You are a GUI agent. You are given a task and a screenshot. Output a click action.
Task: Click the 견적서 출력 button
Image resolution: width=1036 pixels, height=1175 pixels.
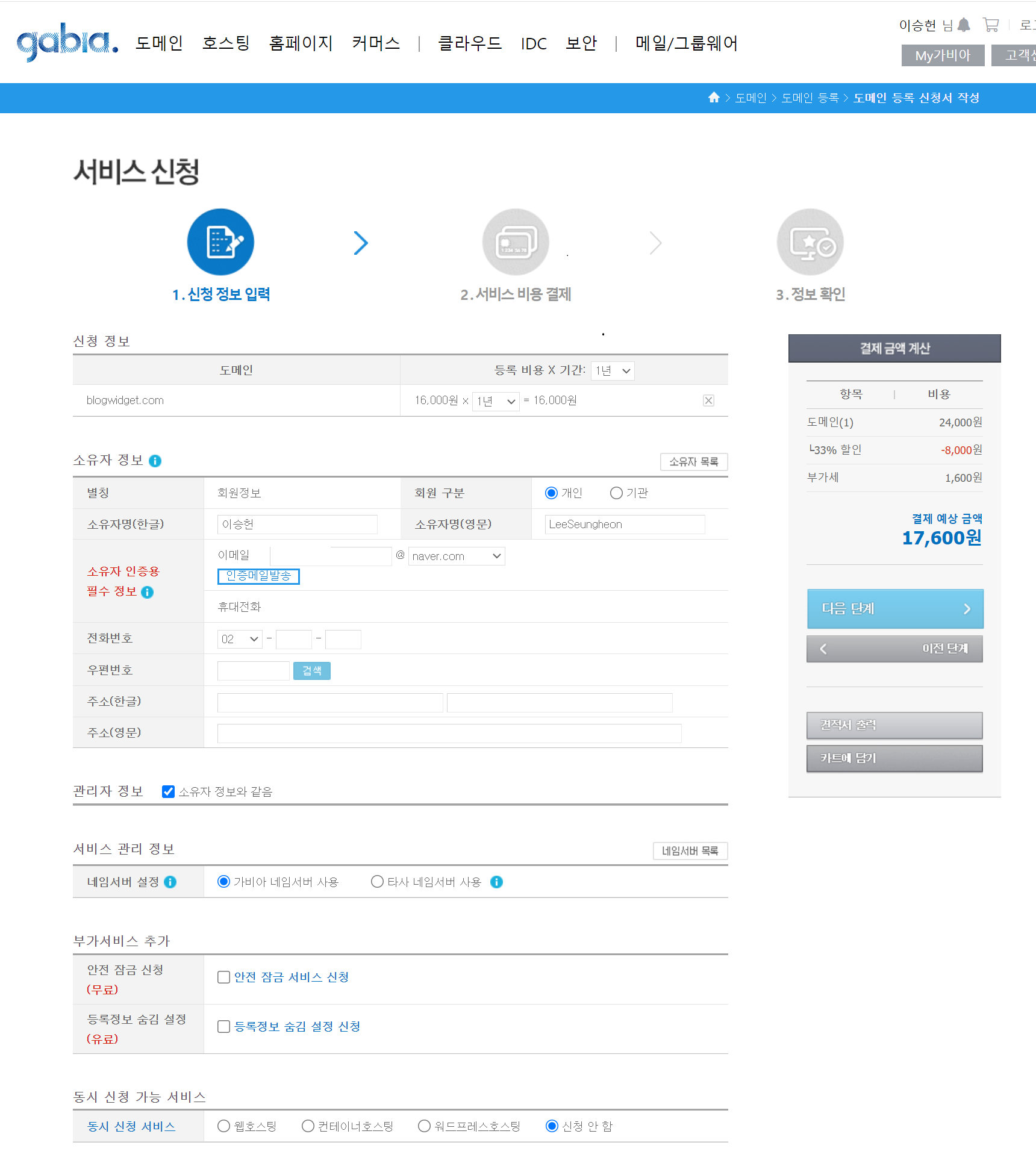click(894, 725)
